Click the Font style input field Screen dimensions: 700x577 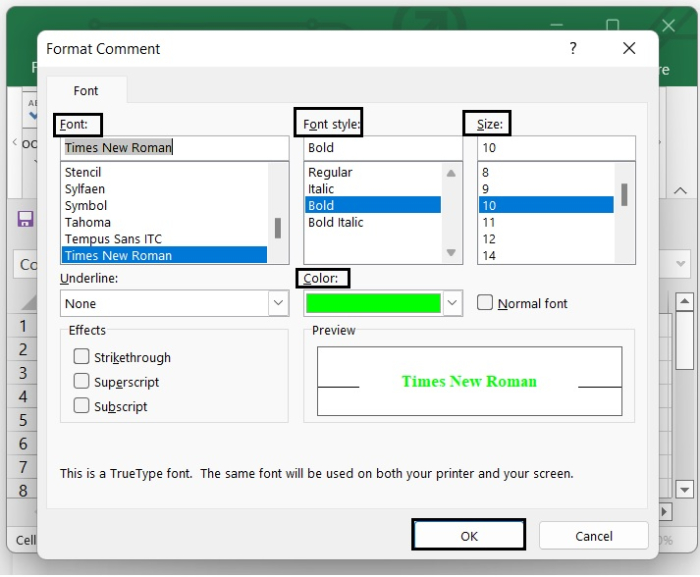[x=383, y=148]
